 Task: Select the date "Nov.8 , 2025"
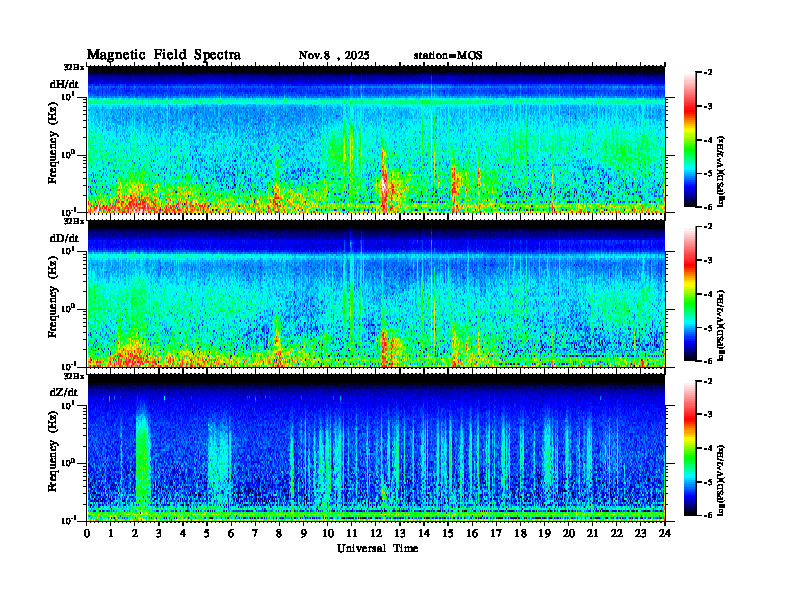(334, 56)
